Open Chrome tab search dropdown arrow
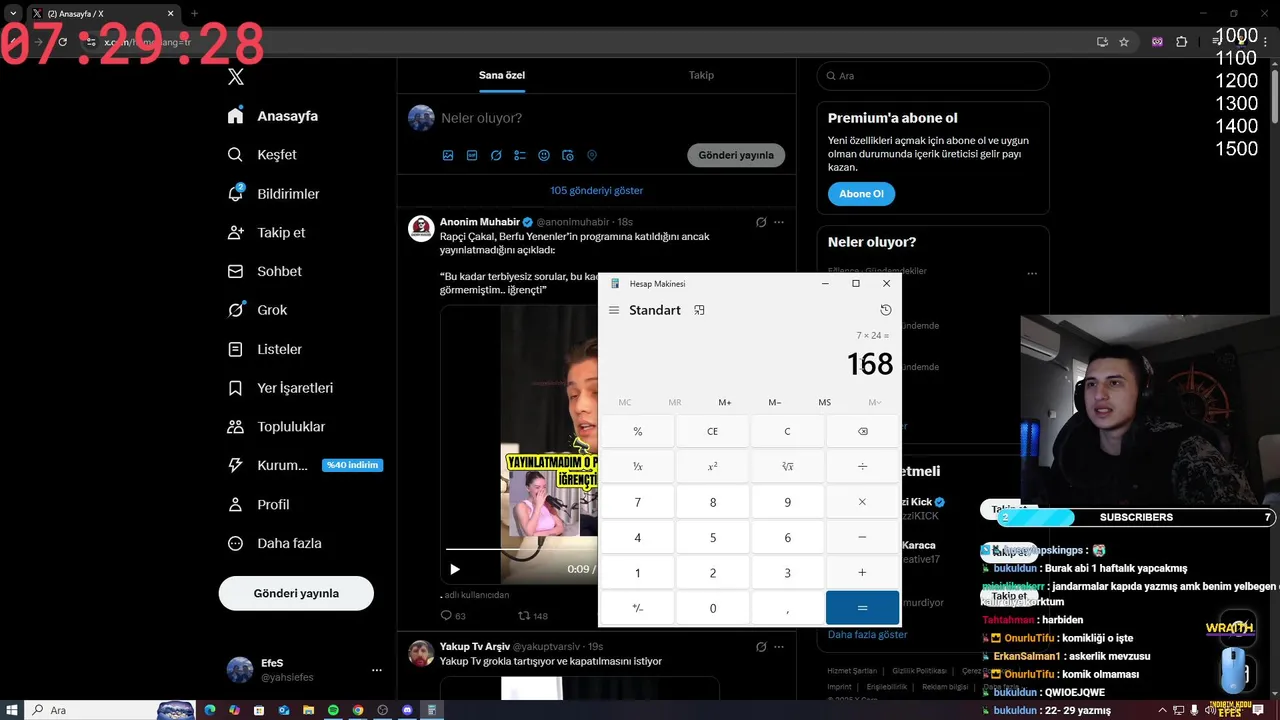The width and height of the screenshot is (1280, 720). [13, 13]
